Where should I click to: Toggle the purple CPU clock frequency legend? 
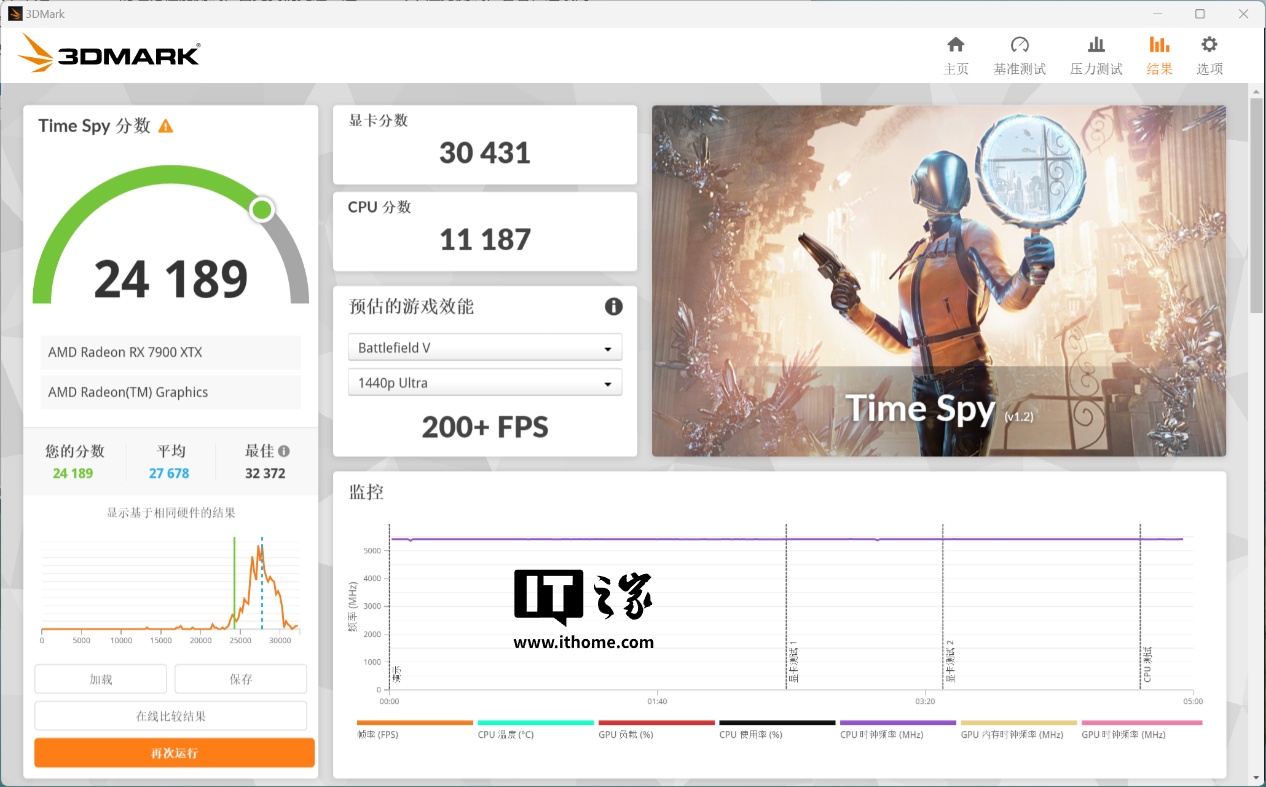897,723
